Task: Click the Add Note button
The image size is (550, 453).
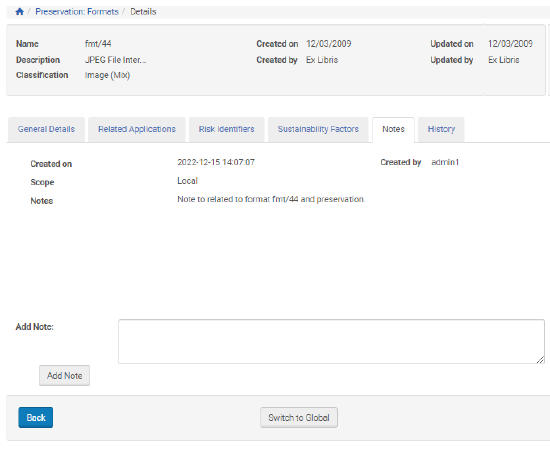Action: [65, 375]
